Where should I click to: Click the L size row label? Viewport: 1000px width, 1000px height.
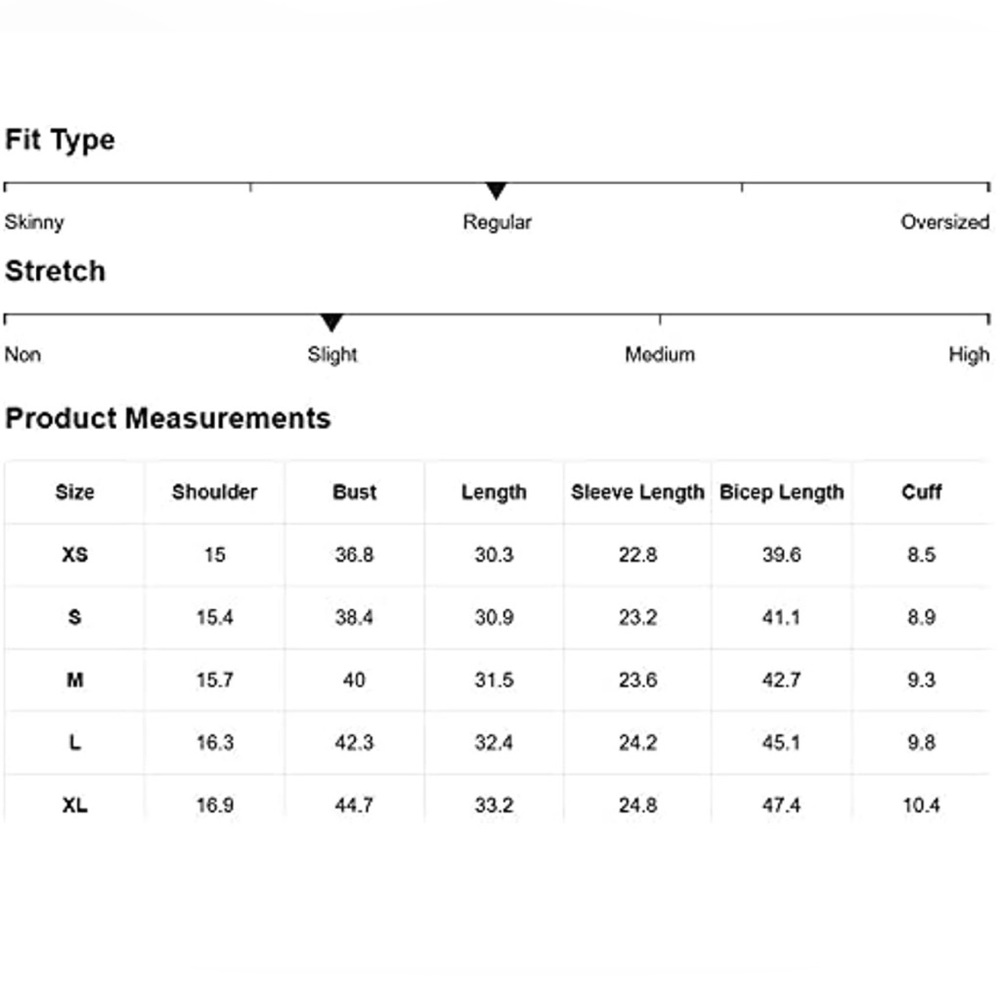click(75, 742)
